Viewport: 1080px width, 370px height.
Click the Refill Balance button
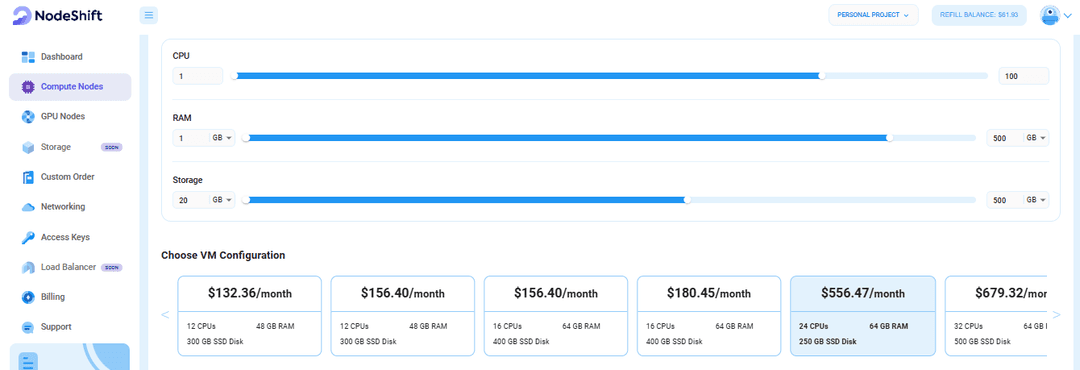(979, 15)
